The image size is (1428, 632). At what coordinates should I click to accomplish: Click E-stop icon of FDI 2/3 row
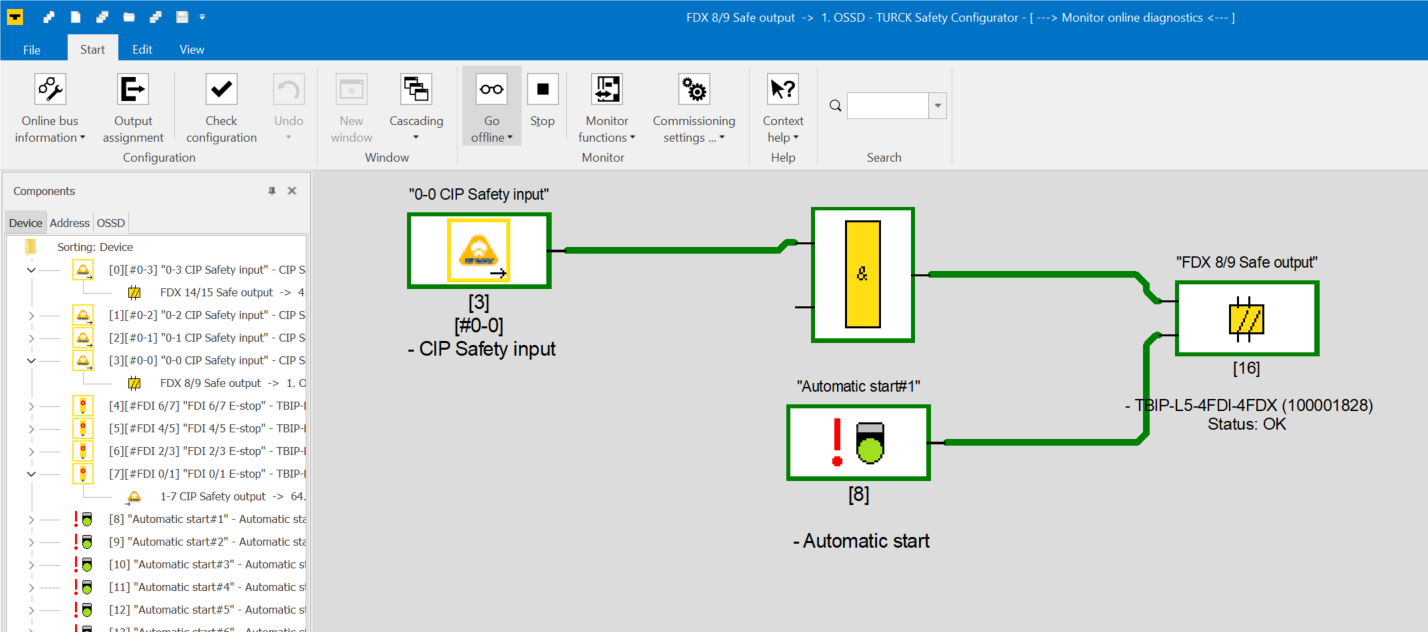click(x=83, y=451)
